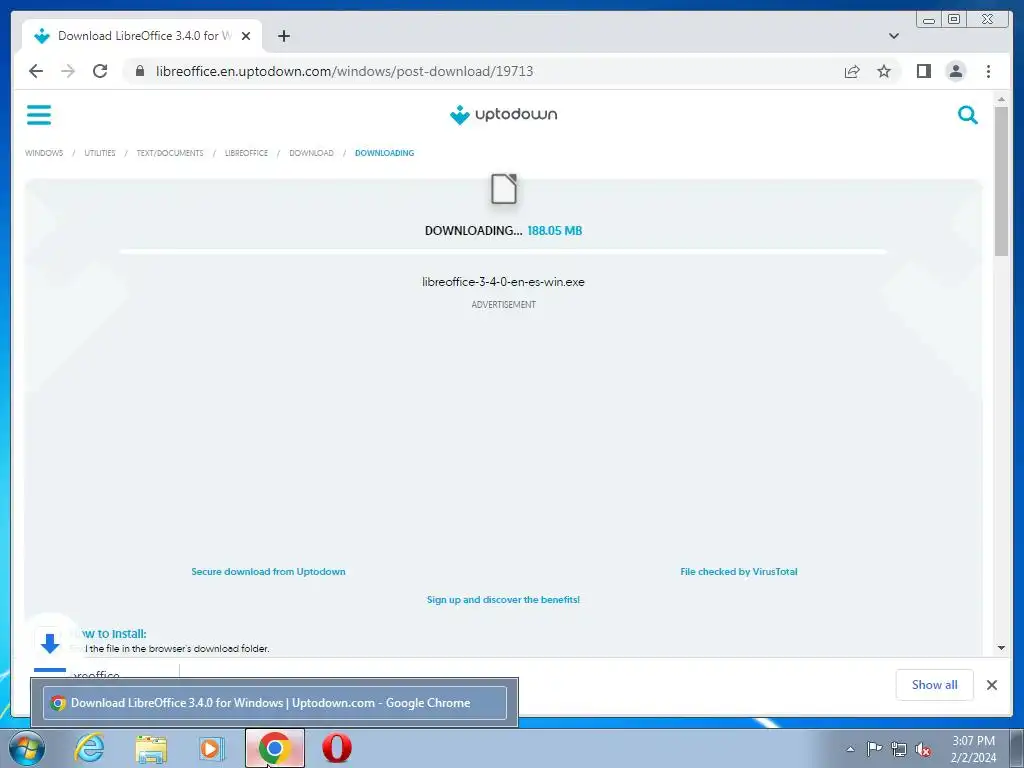Viewport: 1024px width, 768px height.
Task: Click the DOWNLOADING breadcrumb
Action: pos(384,153)
